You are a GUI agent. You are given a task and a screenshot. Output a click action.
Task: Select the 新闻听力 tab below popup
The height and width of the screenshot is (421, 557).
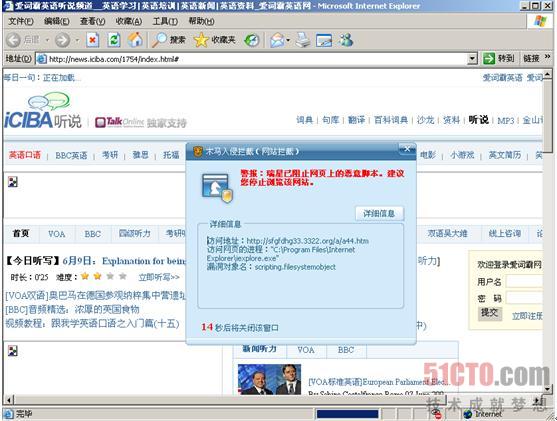(259, 349)
